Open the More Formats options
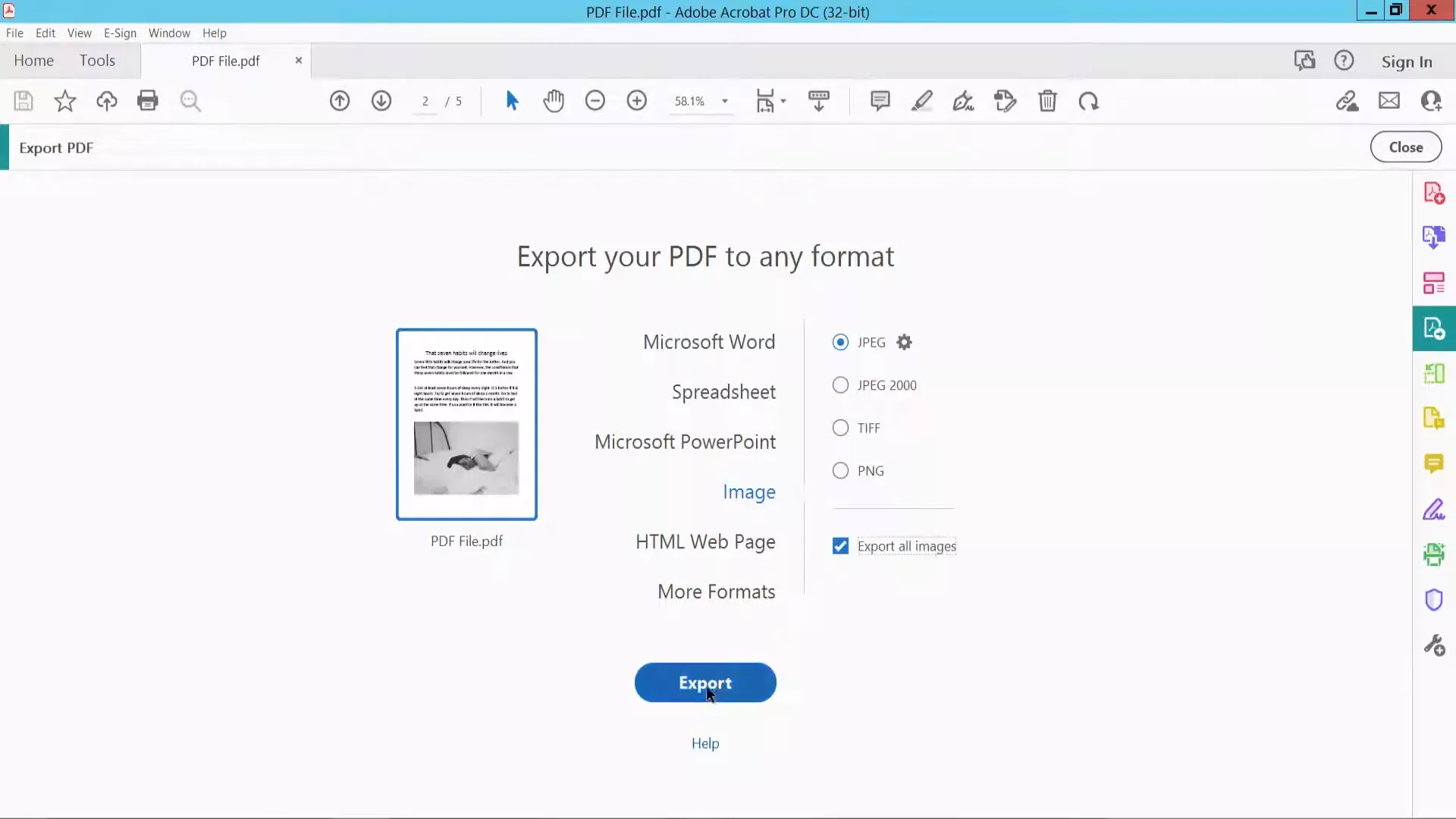 click(x=716, y=591)
